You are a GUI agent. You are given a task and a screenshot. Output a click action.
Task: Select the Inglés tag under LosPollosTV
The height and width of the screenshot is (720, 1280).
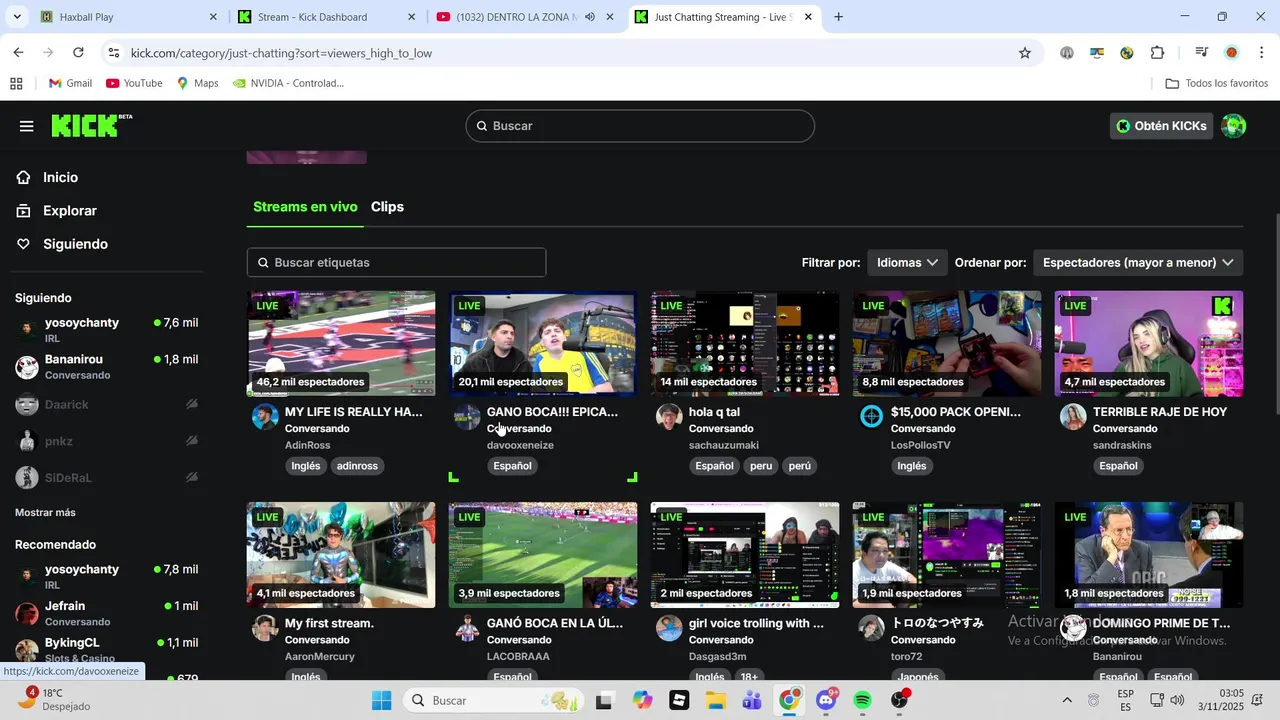pyautogui.click(x=912, y=466)
